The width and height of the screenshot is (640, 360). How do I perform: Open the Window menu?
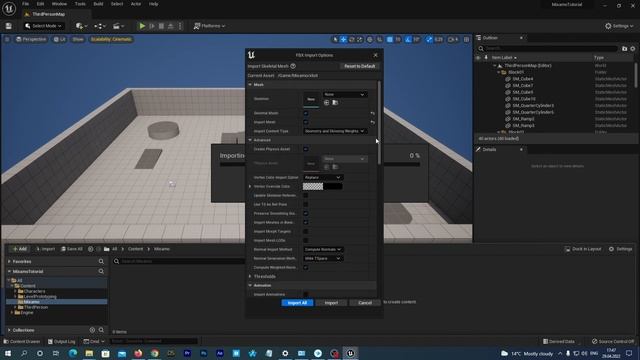click(59, 4)
